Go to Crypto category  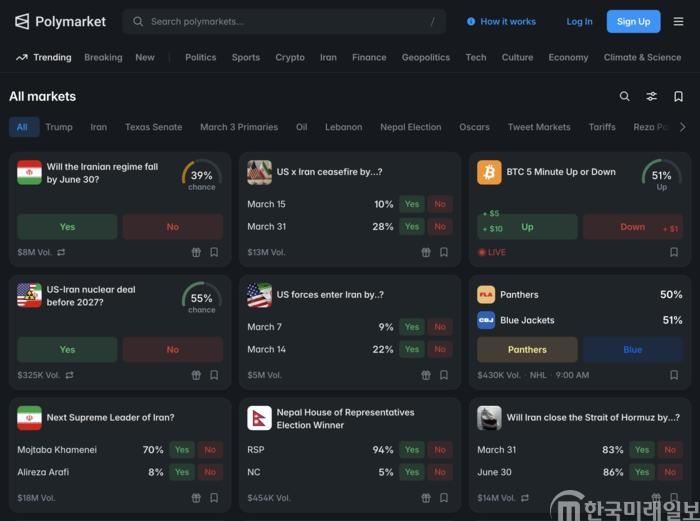[x=290, y=58]
